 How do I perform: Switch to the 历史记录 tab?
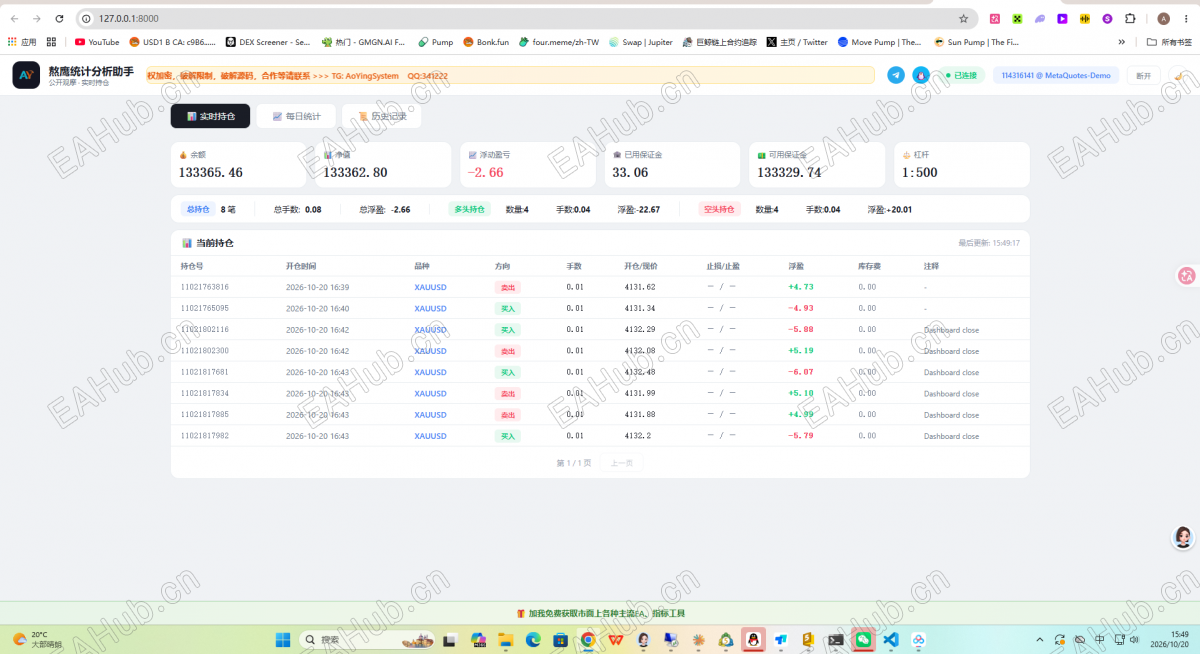(382, 116)
